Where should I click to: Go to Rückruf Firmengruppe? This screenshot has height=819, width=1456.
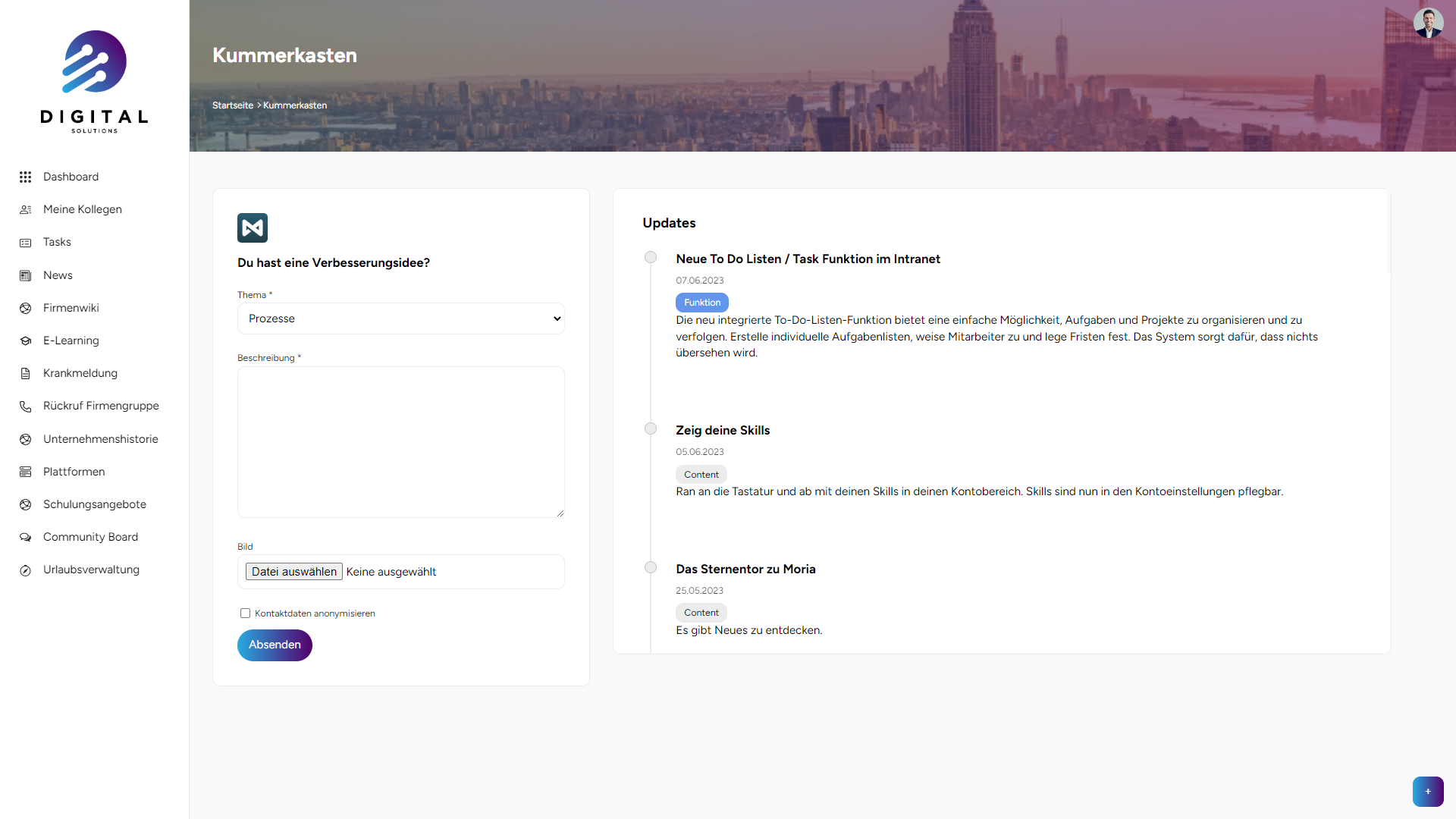tap(101, 406)
